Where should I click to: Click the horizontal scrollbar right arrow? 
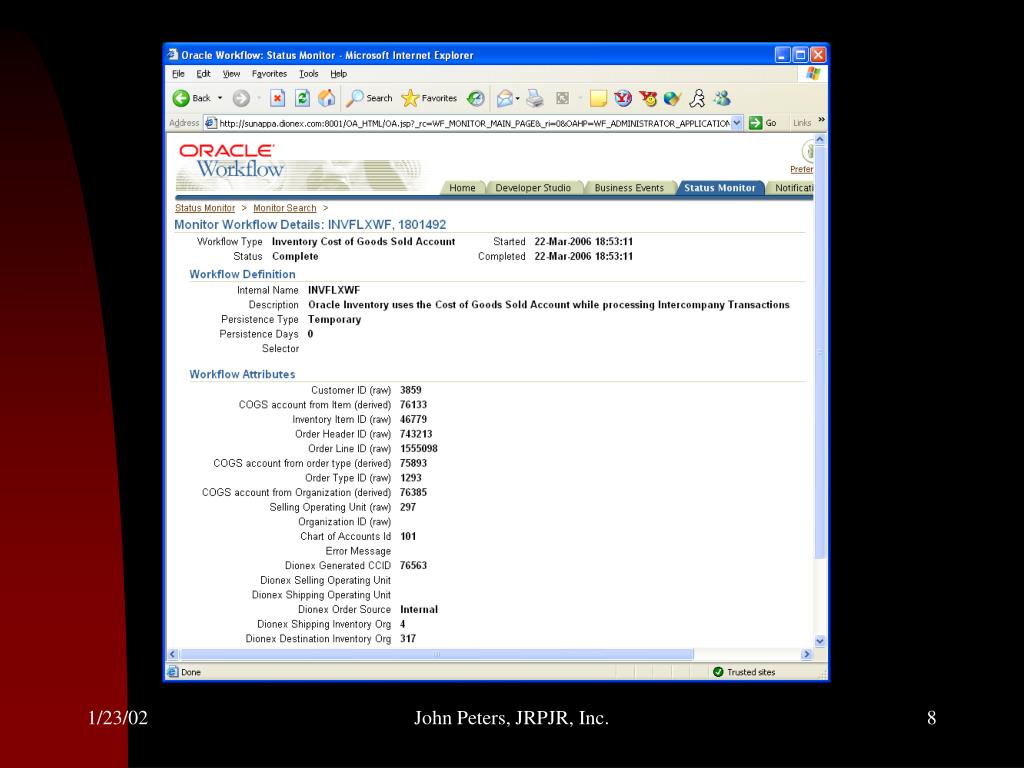807,654
